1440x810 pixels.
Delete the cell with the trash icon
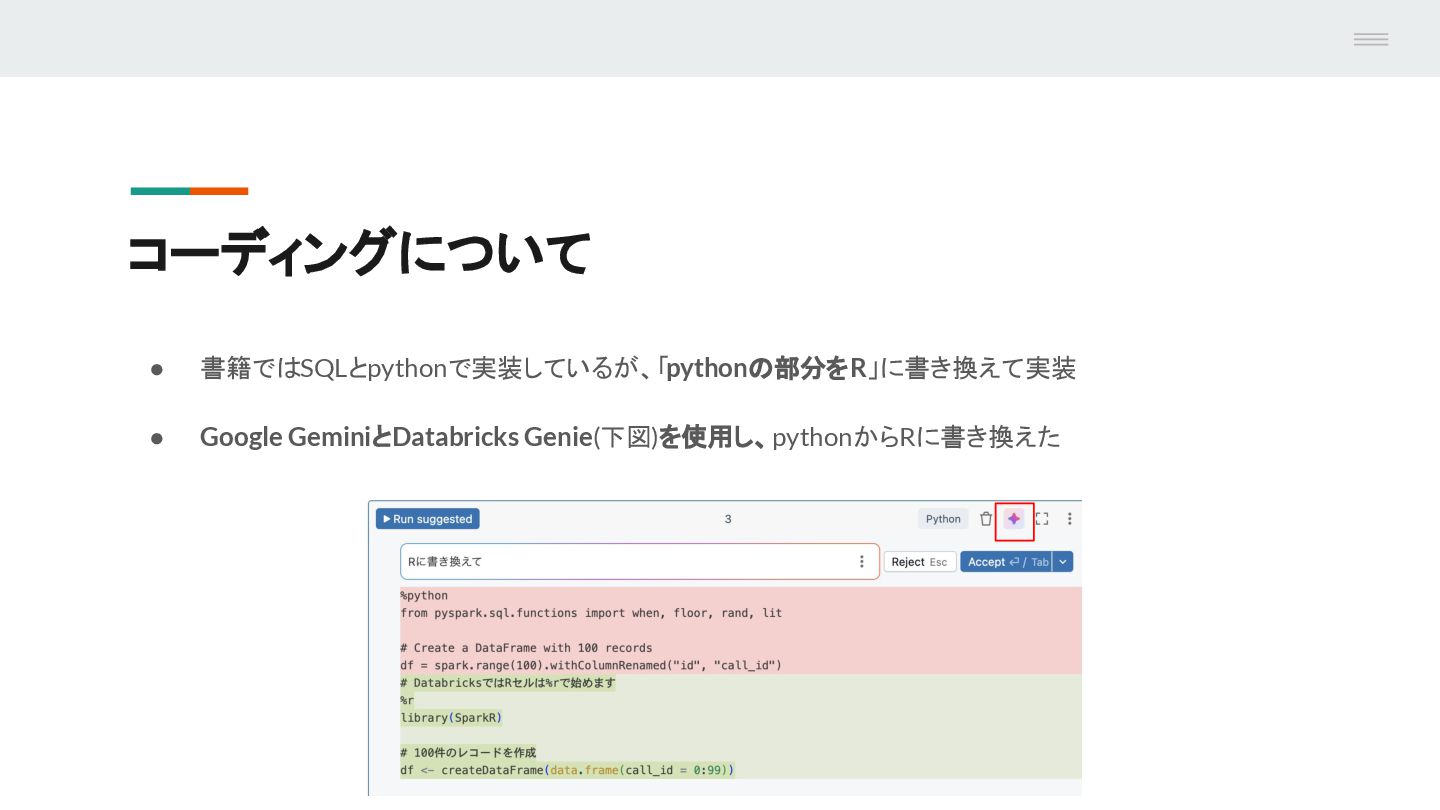[986, 519]
